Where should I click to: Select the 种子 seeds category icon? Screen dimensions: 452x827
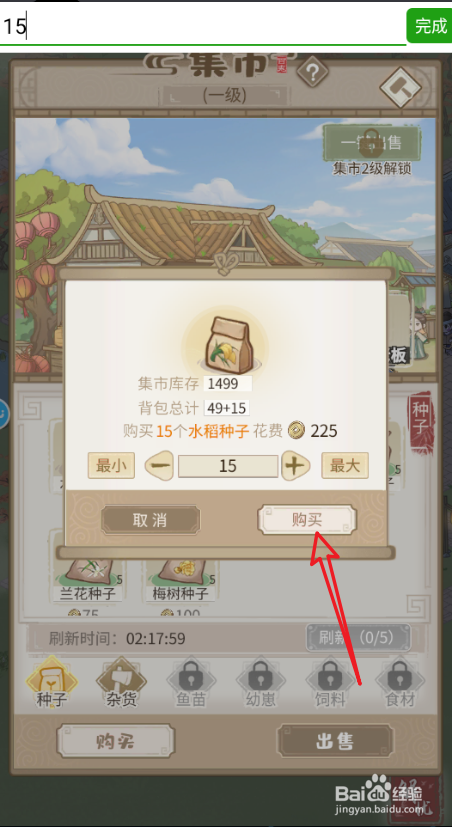tap(52, 682)
